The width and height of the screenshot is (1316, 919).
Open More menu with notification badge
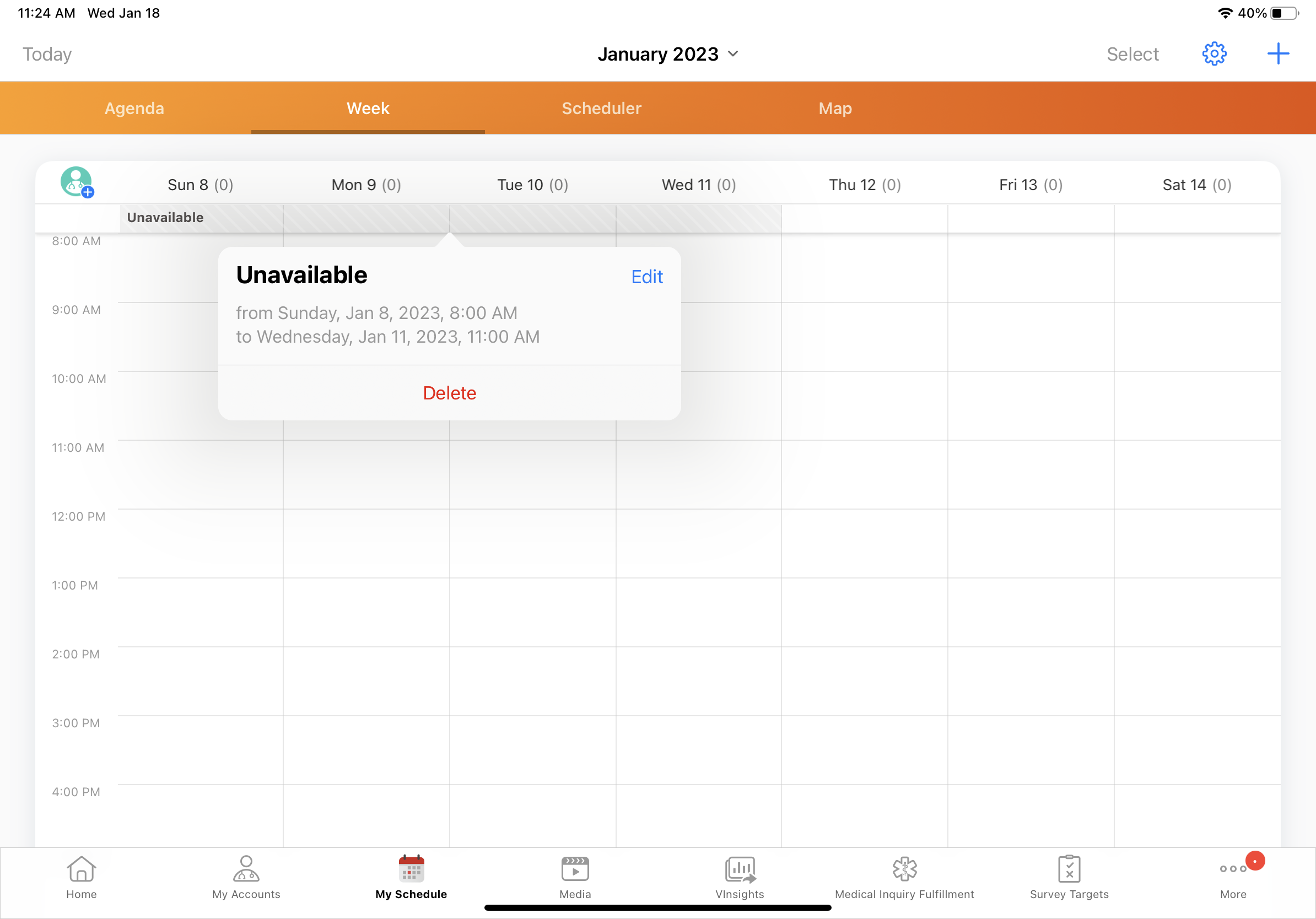(x=1233, y=877)
